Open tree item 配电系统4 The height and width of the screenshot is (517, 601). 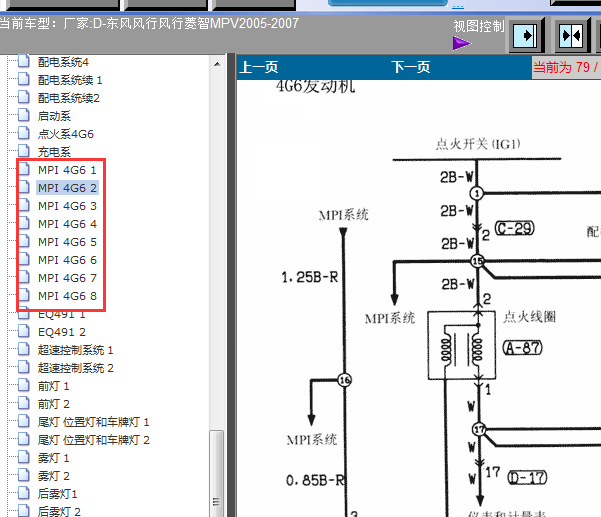63,62
